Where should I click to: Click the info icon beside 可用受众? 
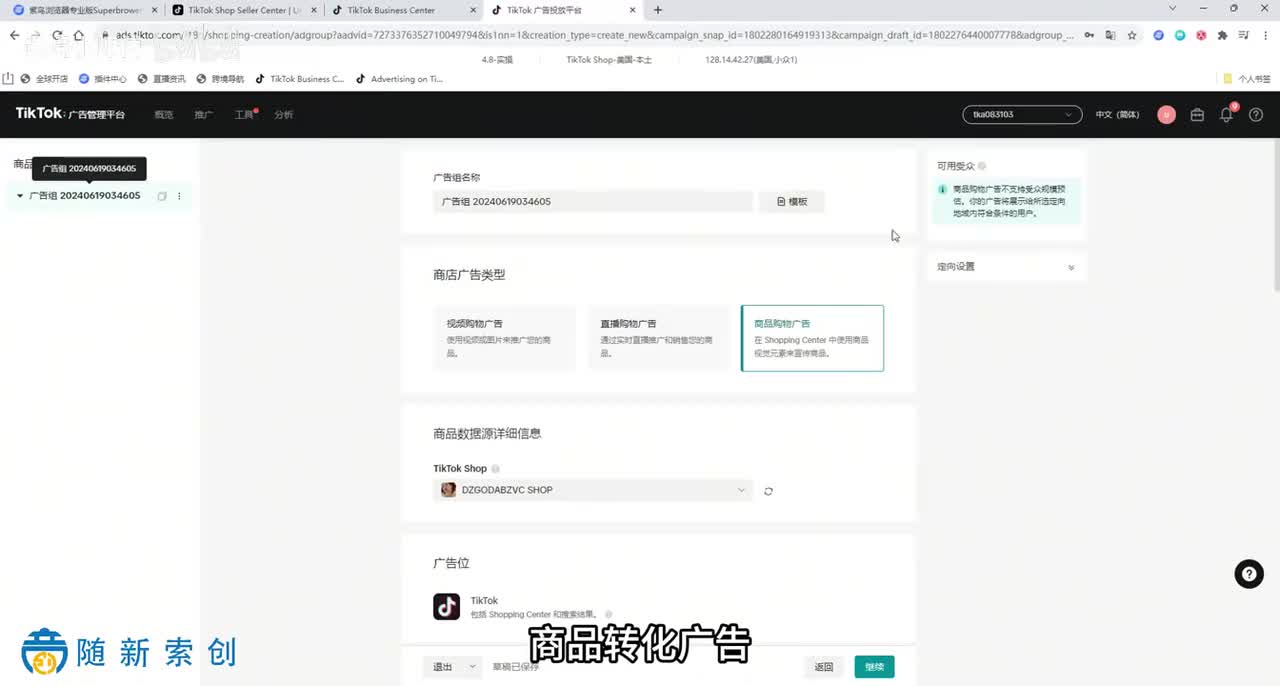click(x=982, y=166)
